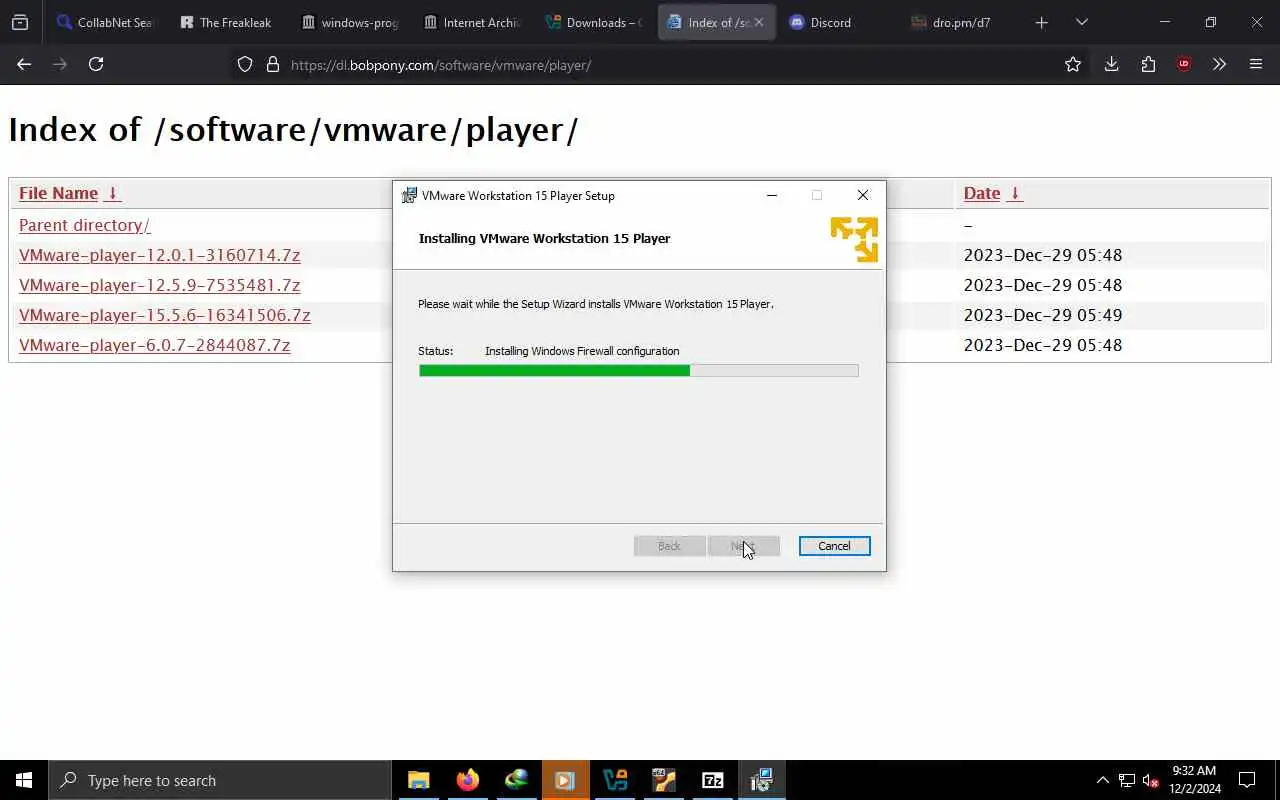Viewport: 1280px width, 800px height.
Task: Open the tracking protection shield icon
Action: [245, 64]
